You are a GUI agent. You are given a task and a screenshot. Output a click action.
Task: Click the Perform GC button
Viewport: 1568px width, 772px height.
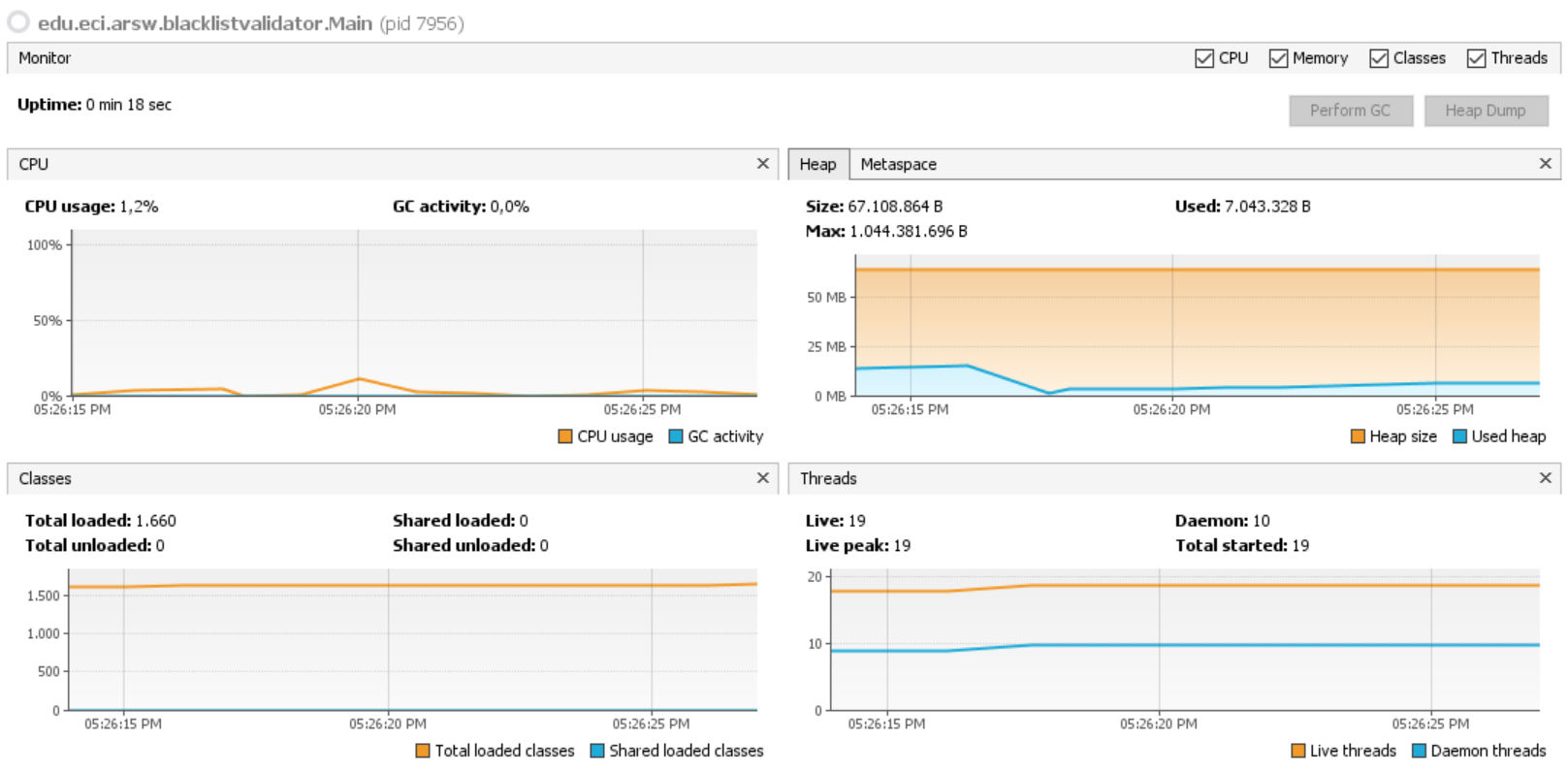[1351, 111]
